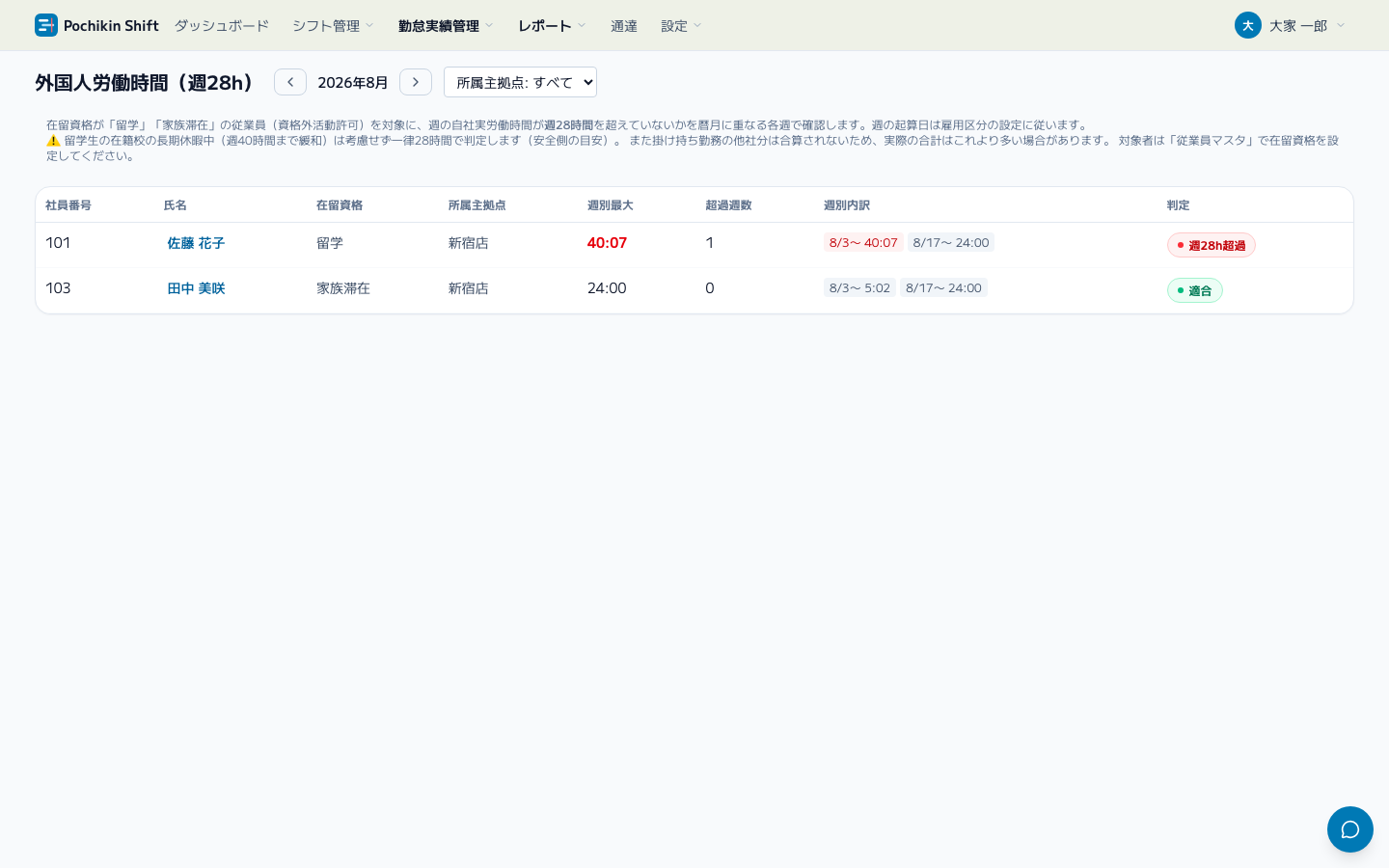Click the Pochikin Shift logo icon
This screenshot has width=1389, height=868.
point(46,25)
